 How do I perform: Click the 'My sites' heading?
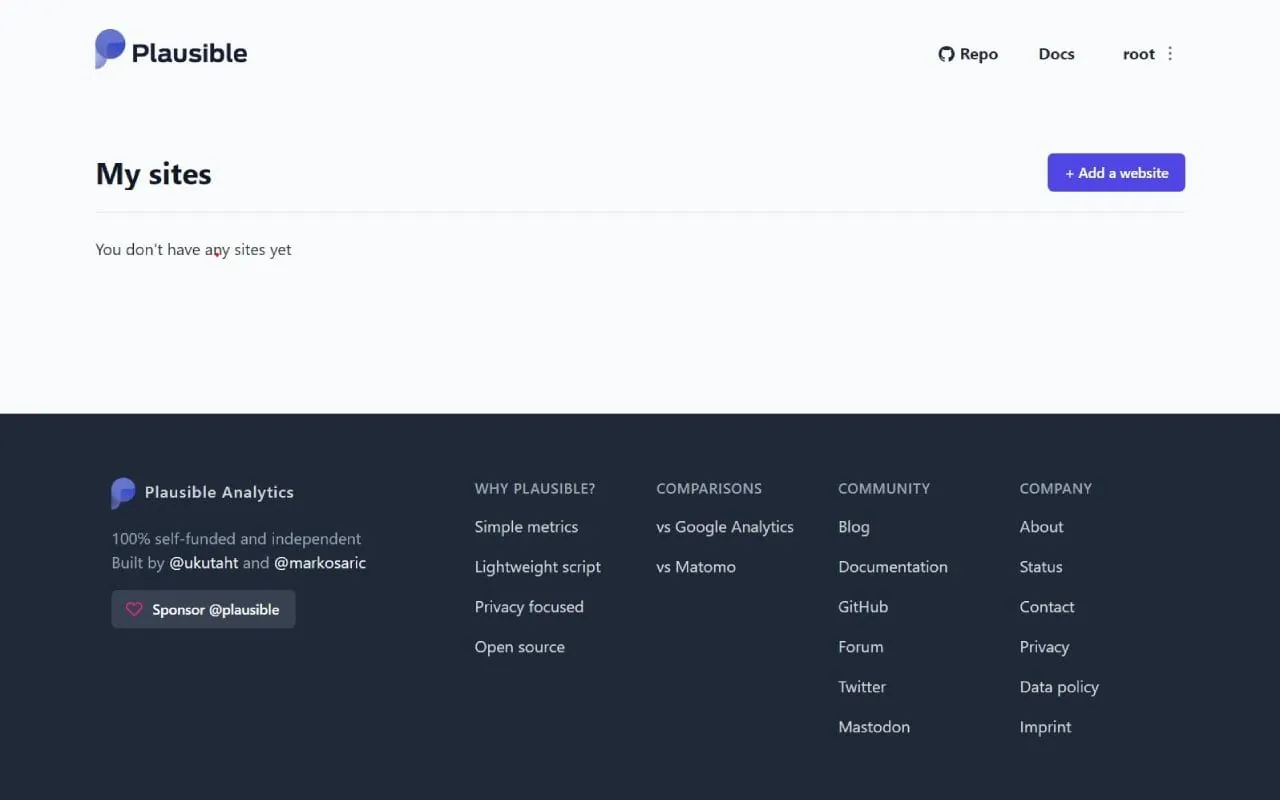pos(154,174)
